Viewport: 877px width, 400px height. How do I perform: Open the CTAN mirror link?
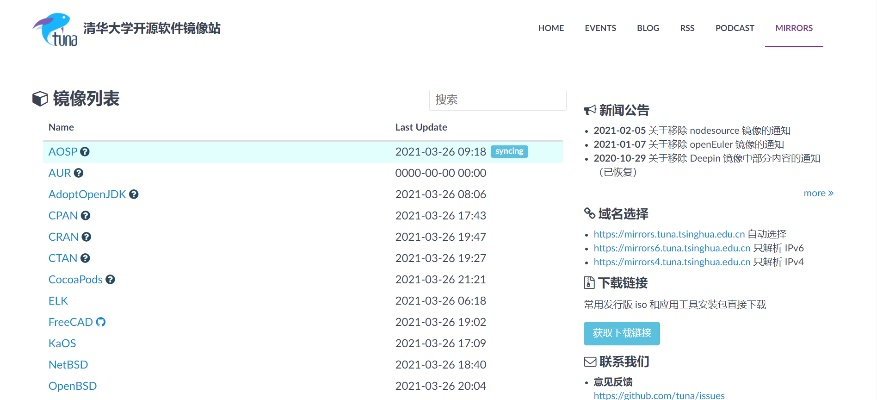pyautogui.click(x=63, y=258)
